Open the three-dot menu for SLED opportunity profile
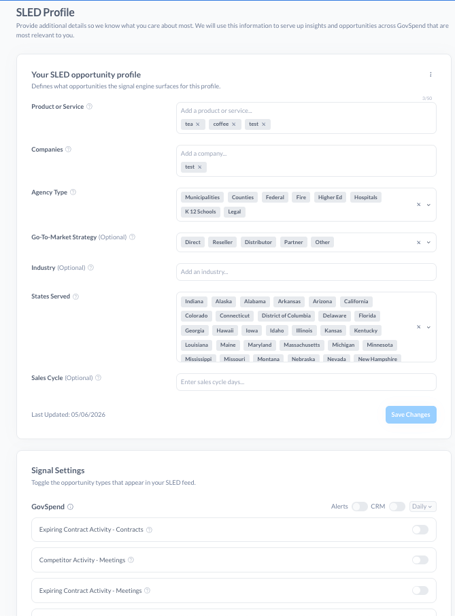Viewport: 455px width, 616px height. 430,75
